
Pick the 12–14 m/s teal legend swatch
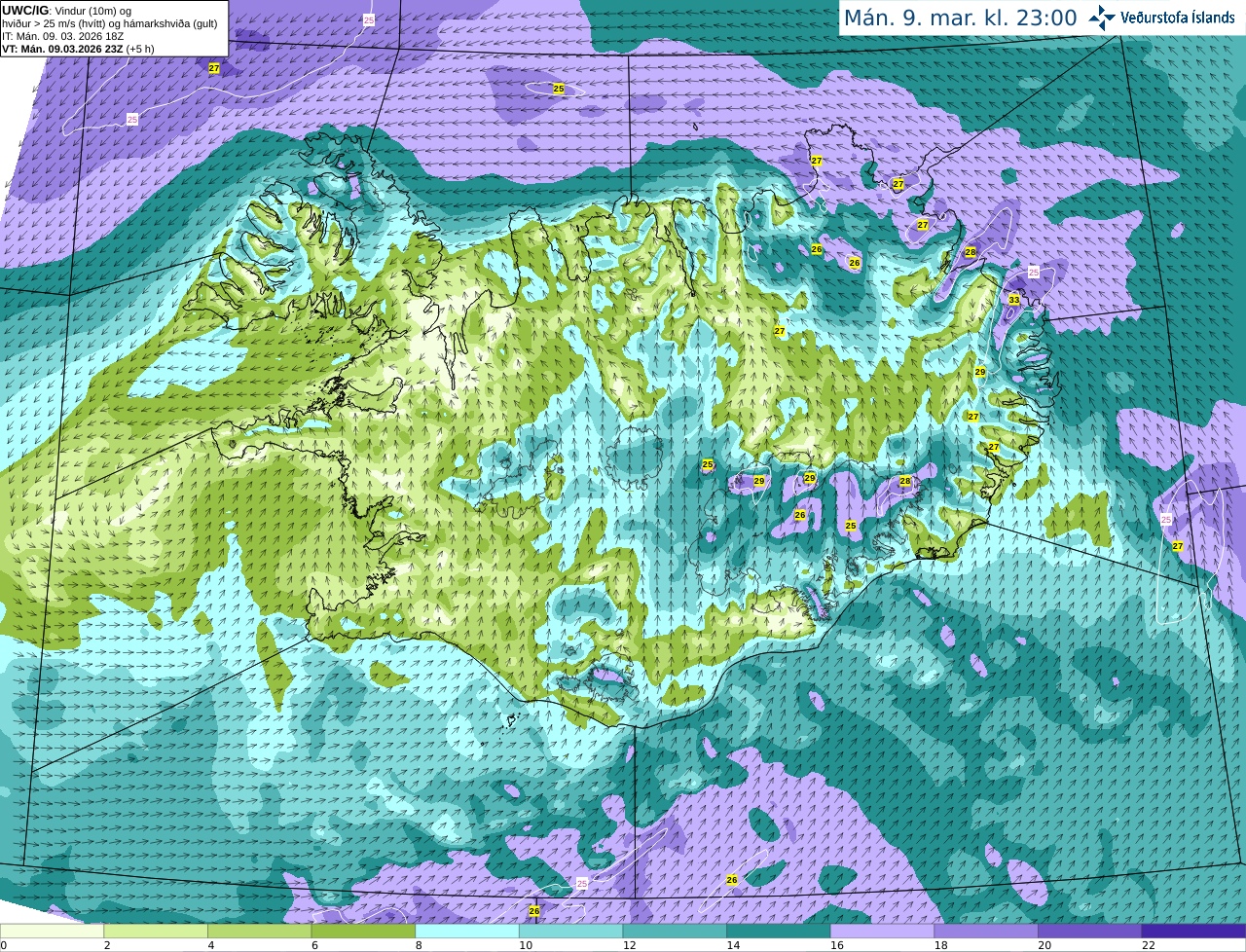tap(675, 931)
